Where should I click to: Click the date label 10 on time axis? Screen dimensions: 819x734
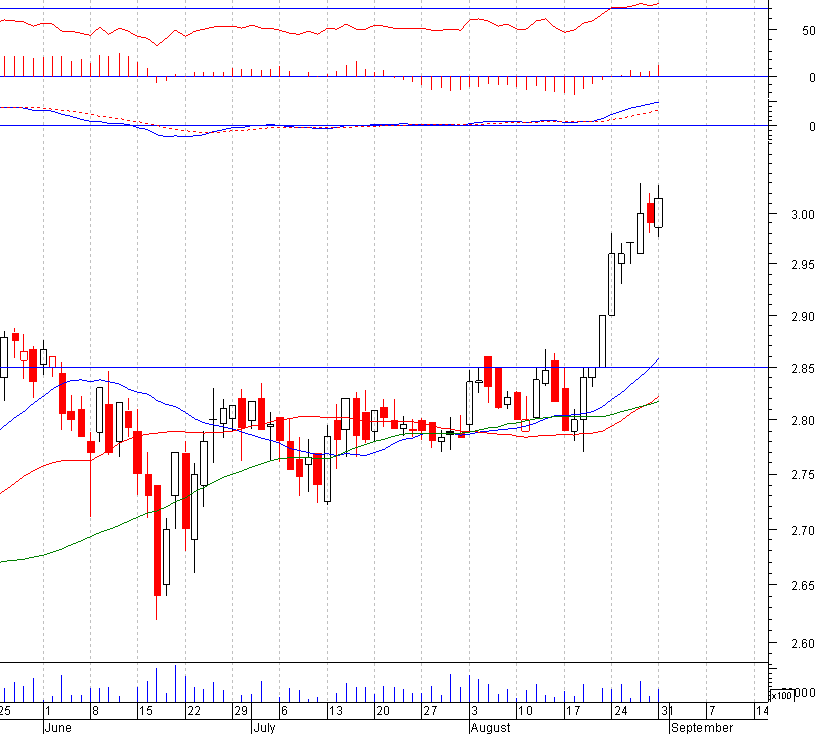click(525, 710)
